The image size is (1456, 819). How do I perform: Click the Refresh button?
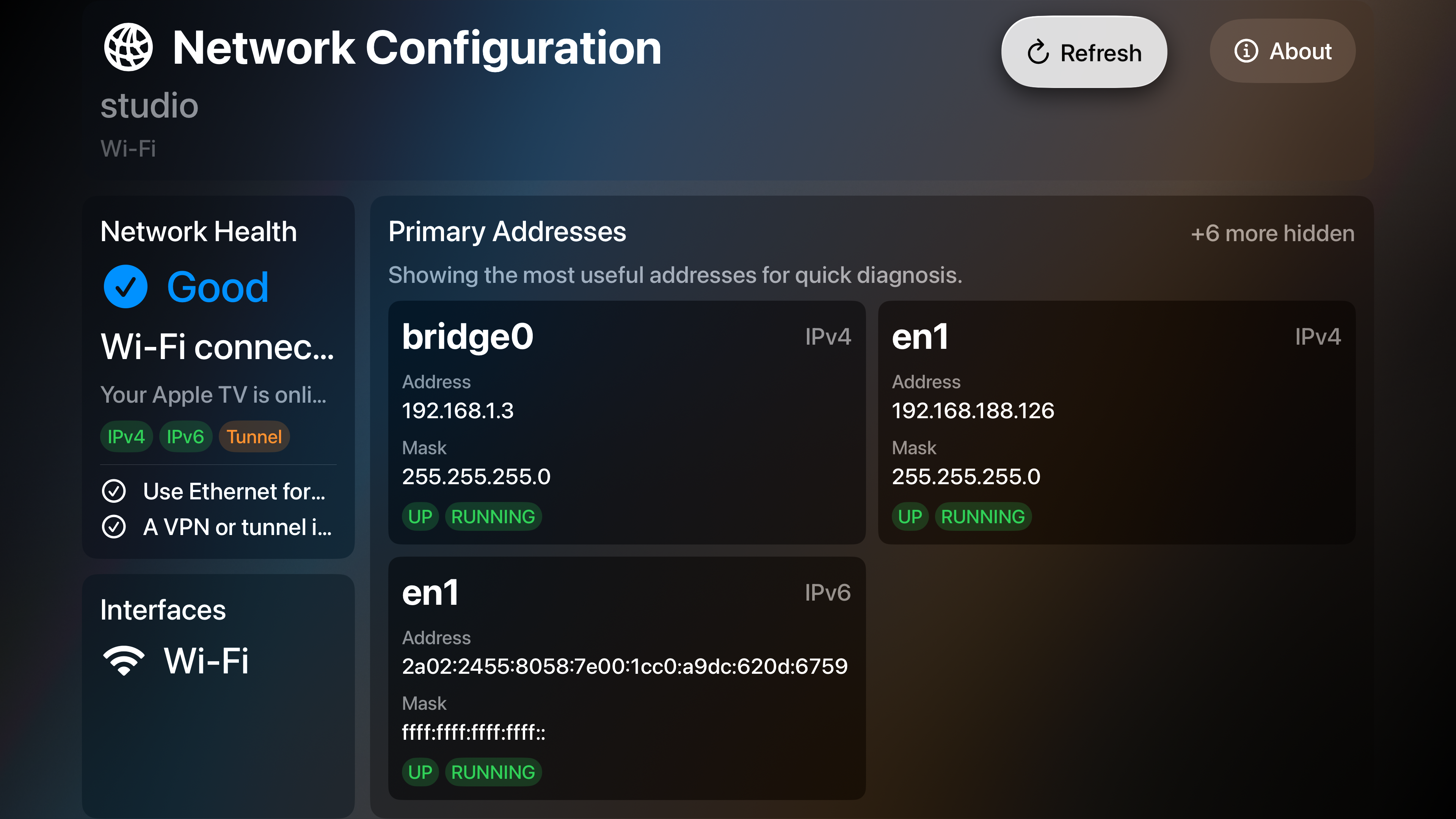coord(1084,52)
